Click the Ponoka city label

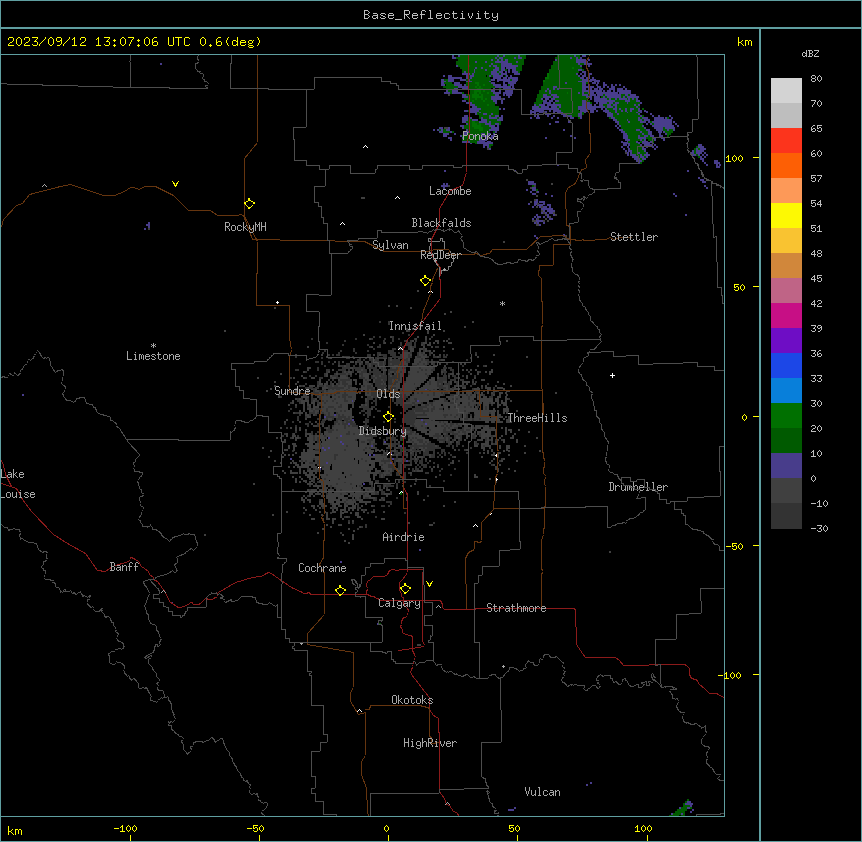[x=480, y=136]
